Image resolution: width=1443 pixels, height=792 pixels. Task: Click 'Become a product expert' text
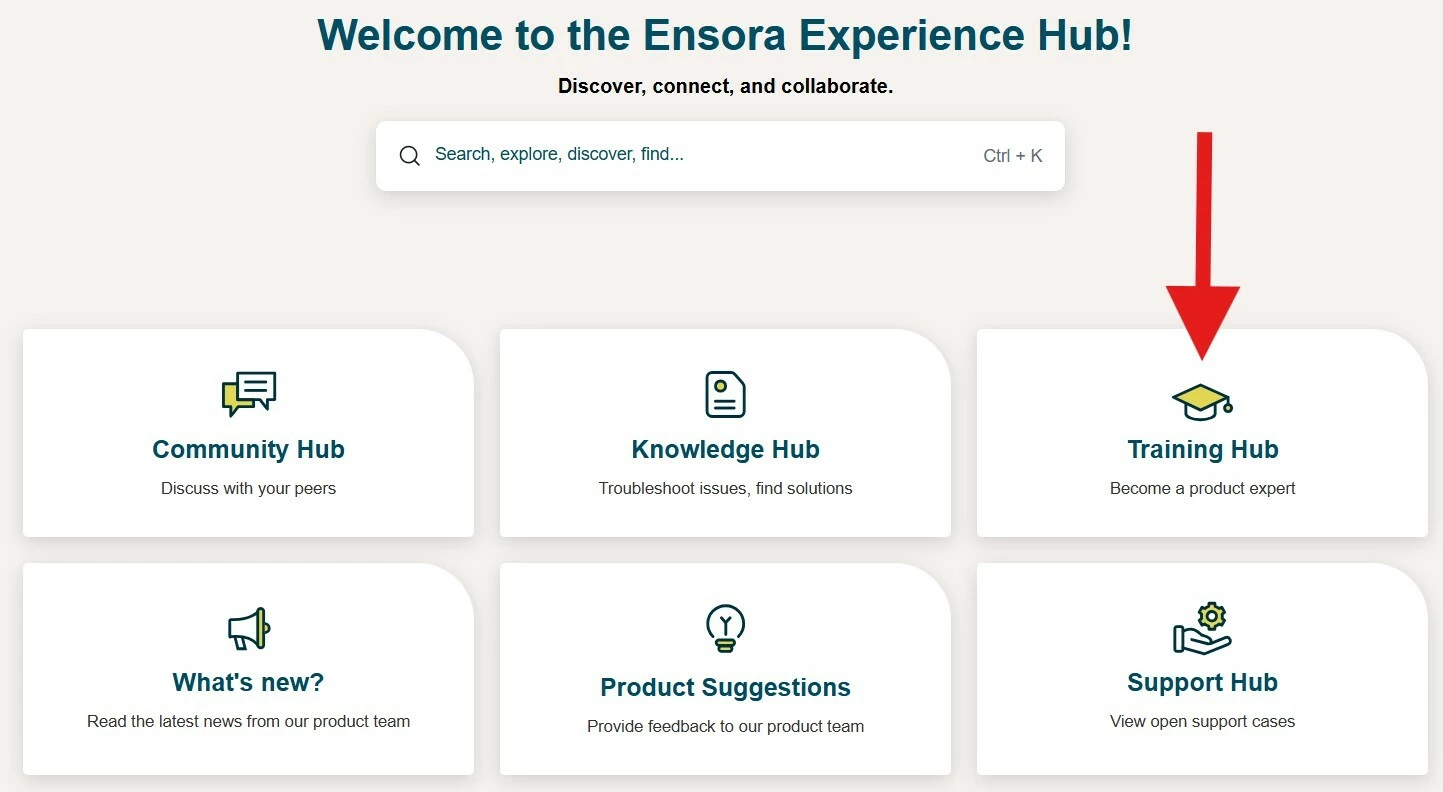(1202, 489)
